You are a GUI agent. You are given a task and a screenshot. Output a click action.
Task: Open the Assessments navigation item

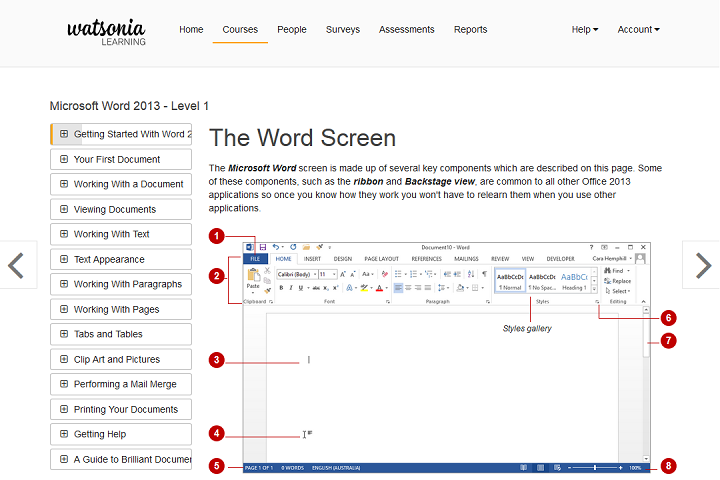pyautogui.click(x=406, y=29)
